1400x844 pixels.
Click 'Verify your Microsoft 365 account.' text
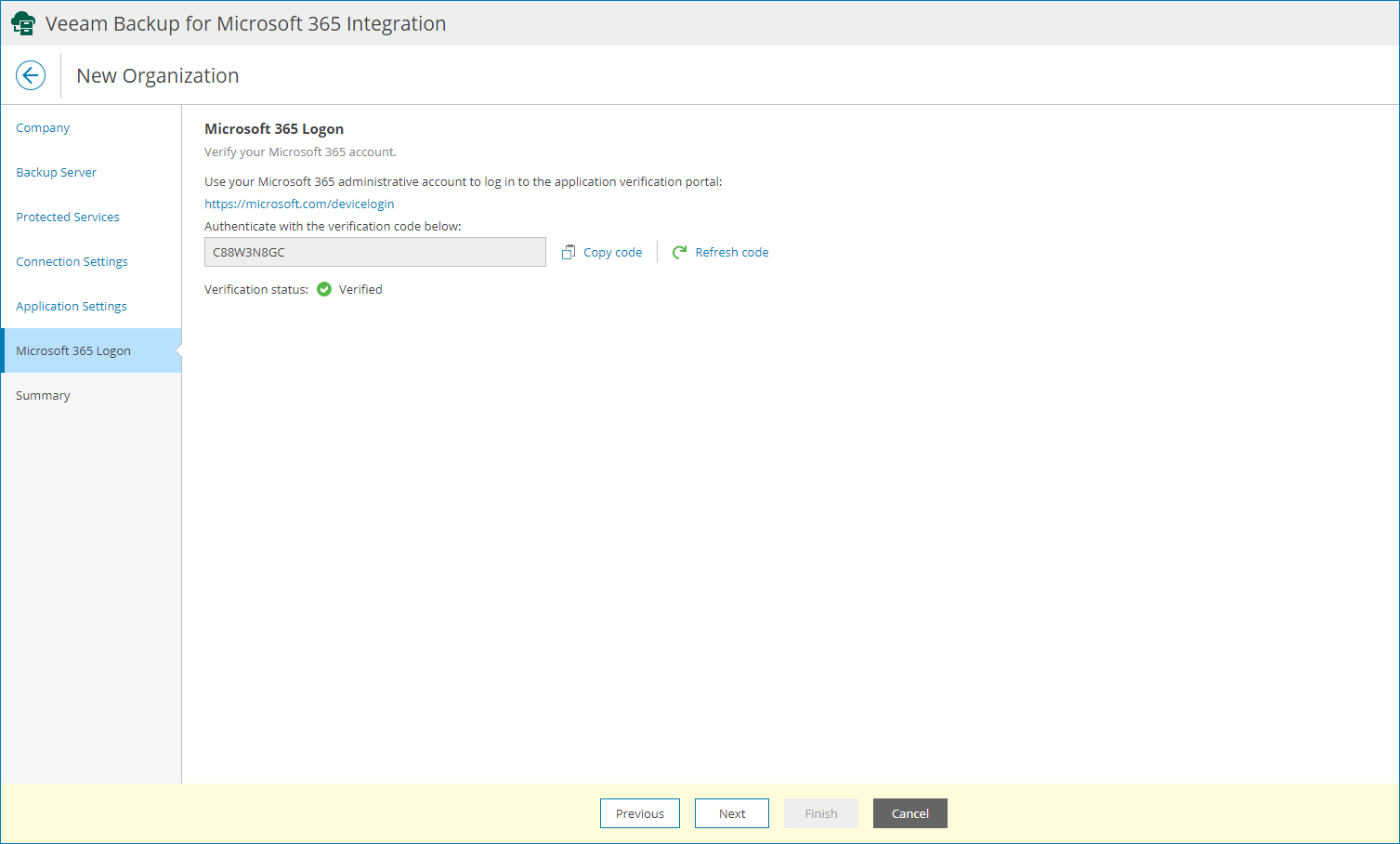click(300, 152)
